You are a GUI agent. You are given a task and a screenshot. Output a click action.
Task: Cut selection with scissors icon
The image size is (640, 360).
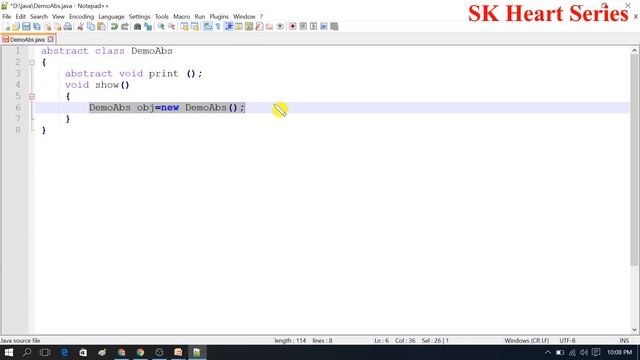tap(80, 27)
